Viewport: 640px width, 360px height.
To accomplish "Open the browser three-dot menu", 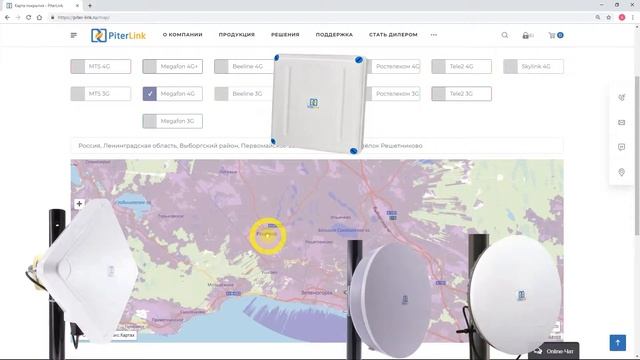I will pyautogui.click(x=633, y=18).
